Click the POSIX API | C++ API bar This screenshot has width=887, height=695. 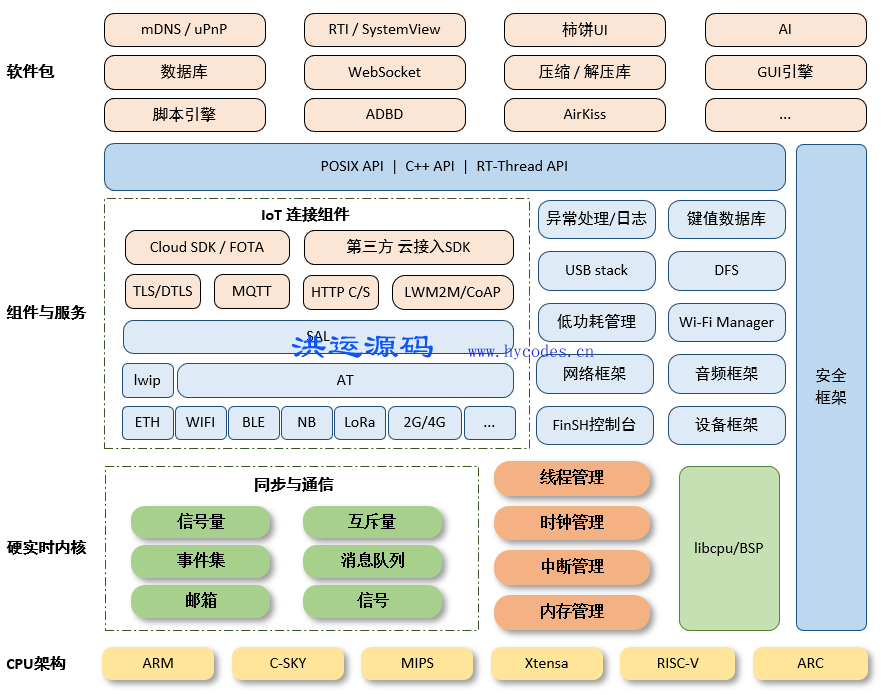[445, 167]
